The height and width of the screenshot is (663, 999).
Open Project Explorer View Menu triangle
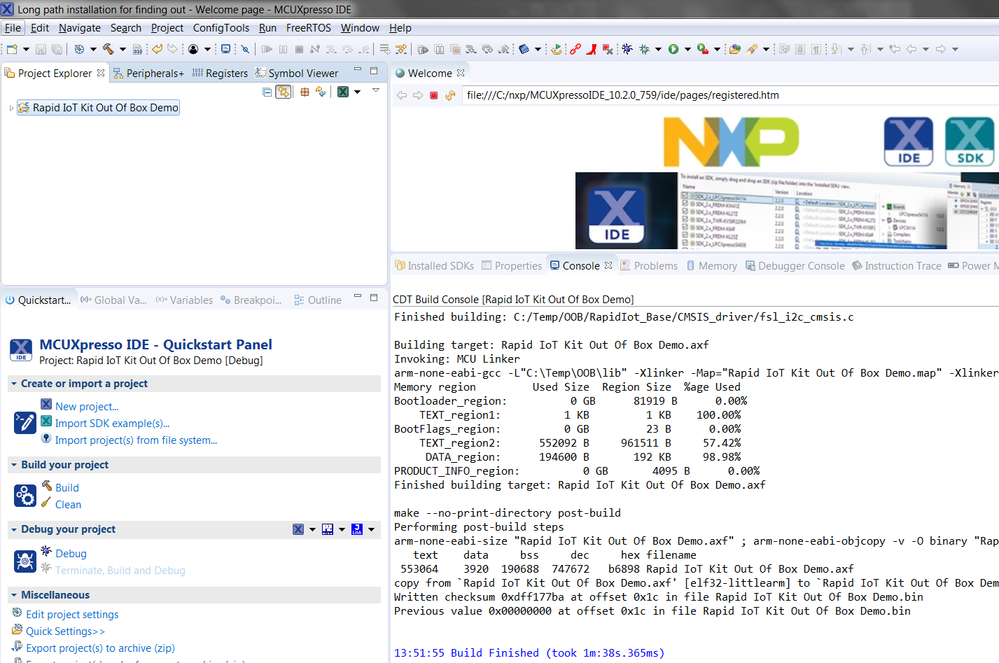click(376, 91)
